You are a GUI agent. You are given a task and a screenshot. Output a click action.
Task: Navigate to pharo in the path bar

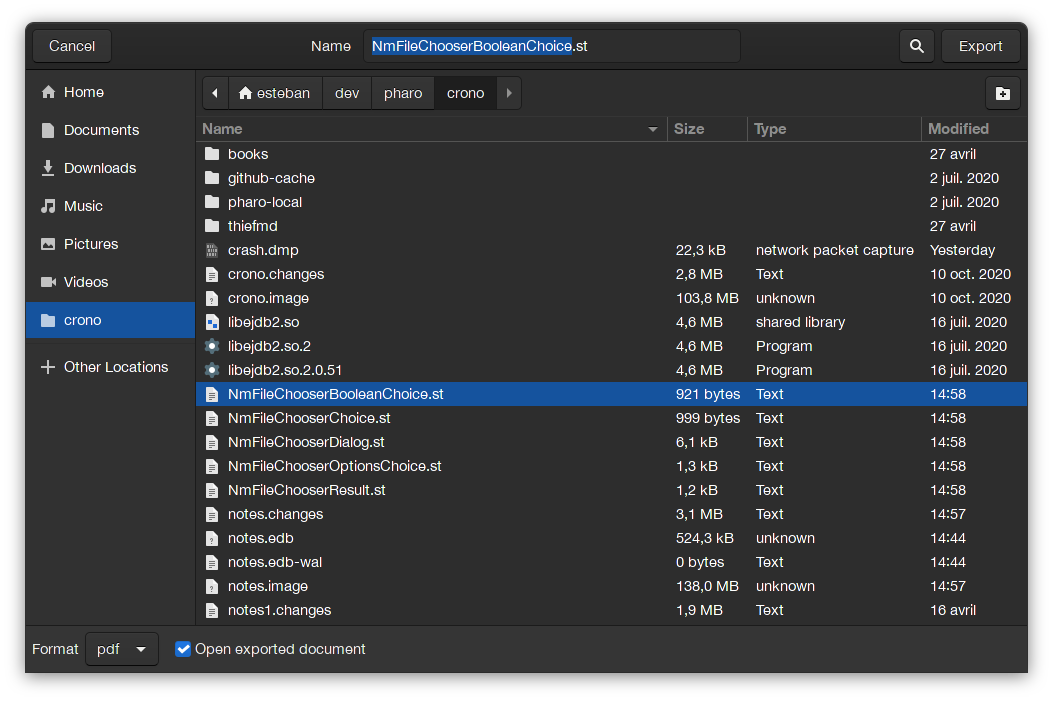coord(403,93)
